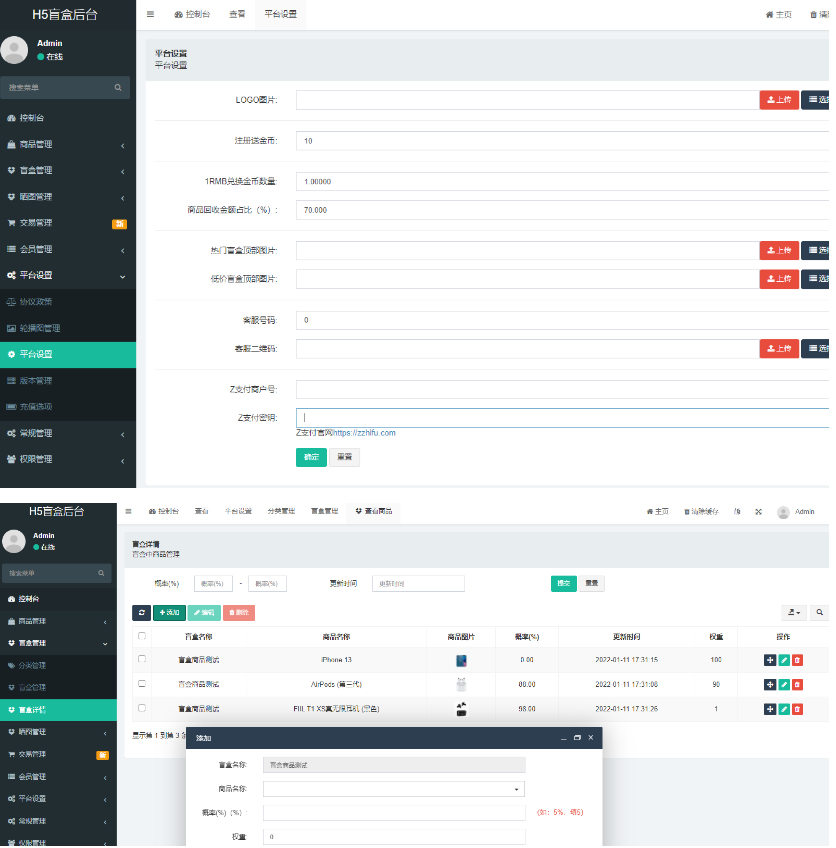Collapse 盲盒管理 in 盲盒详情 page sidebar
The image size is (836, 848).
58,643
